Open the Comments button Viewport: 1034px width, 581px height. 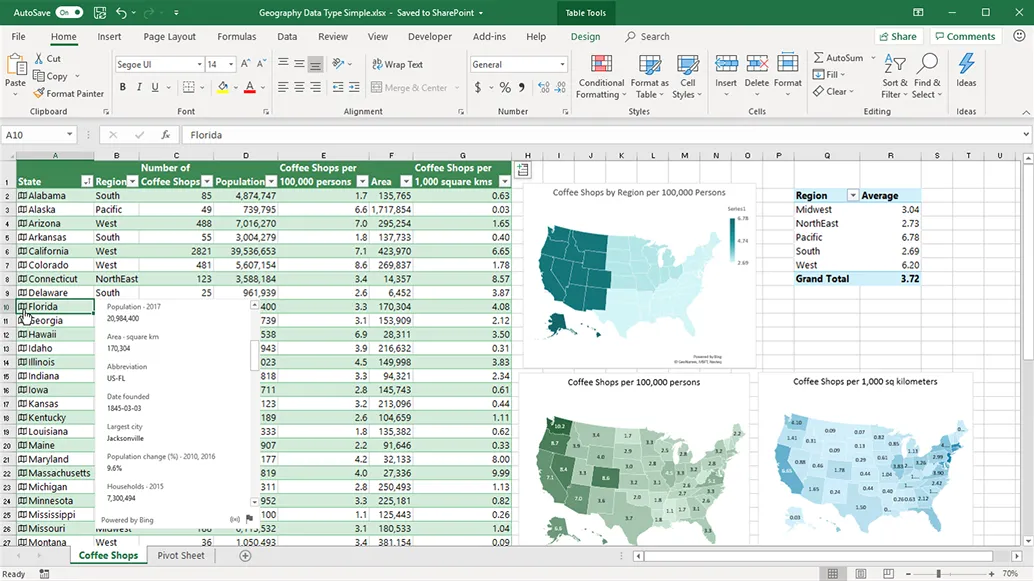pyautogui.click(x=964, y=37)
